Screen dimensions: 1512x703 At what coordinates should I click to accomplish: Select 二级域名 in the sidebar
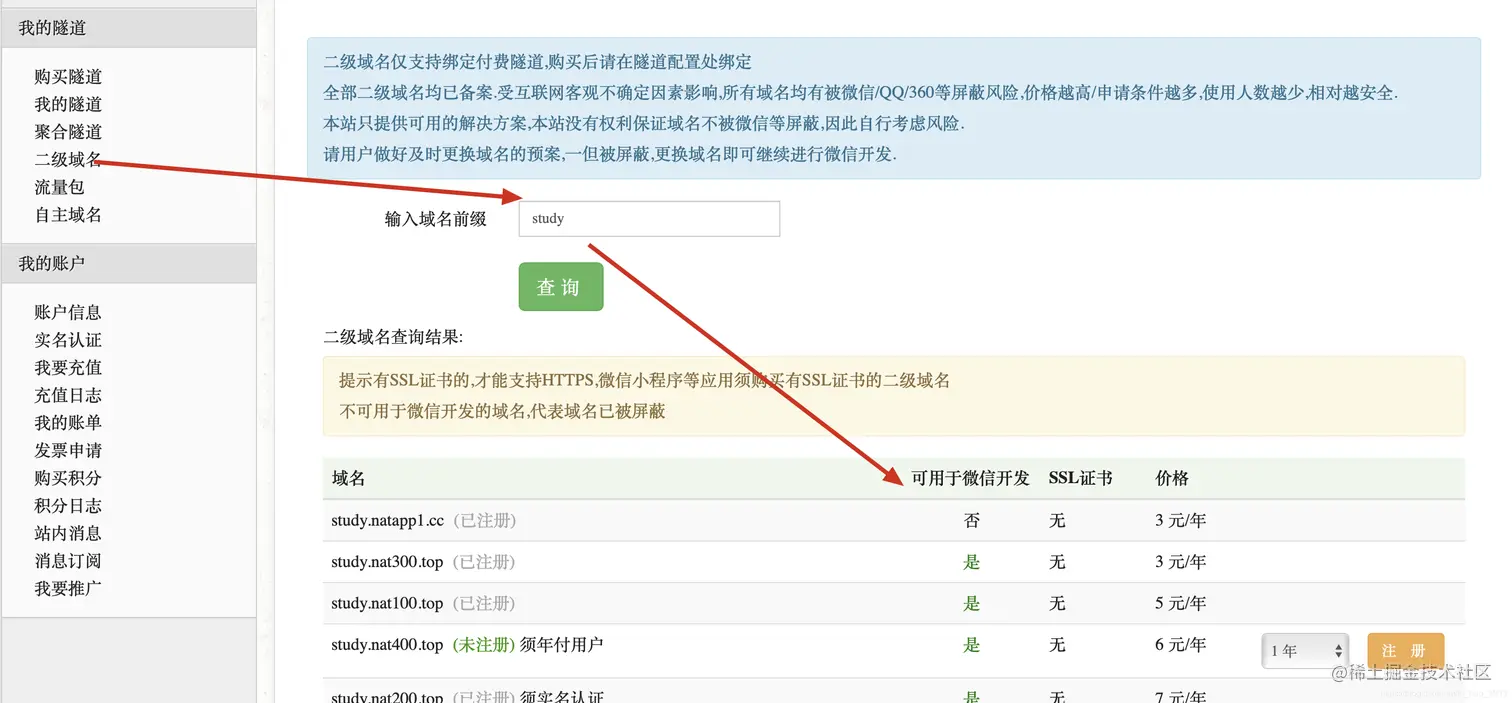coord(66,159)
